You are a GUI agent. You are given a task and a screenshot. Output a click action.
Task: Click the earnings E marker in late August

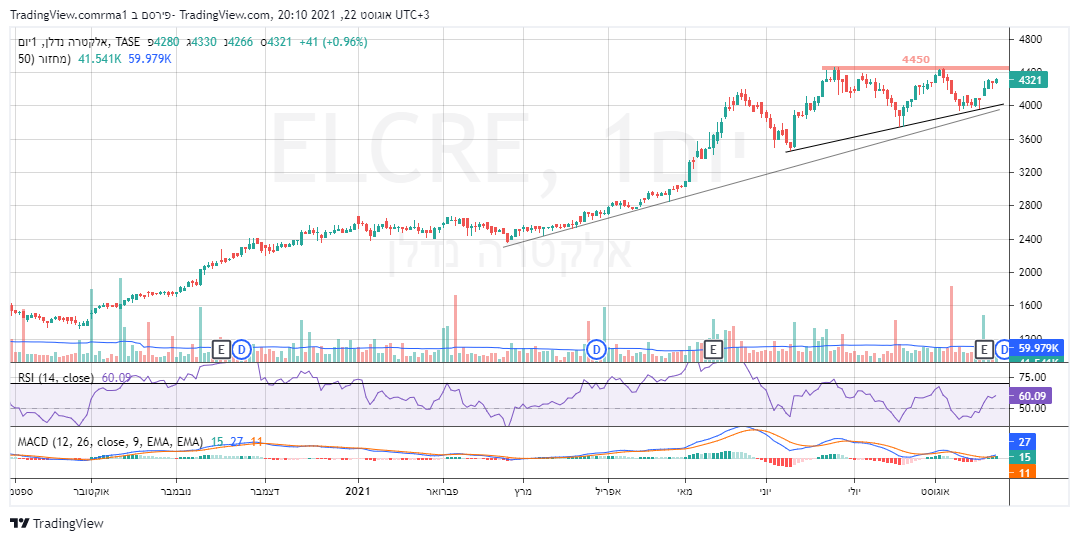(984, 350)
